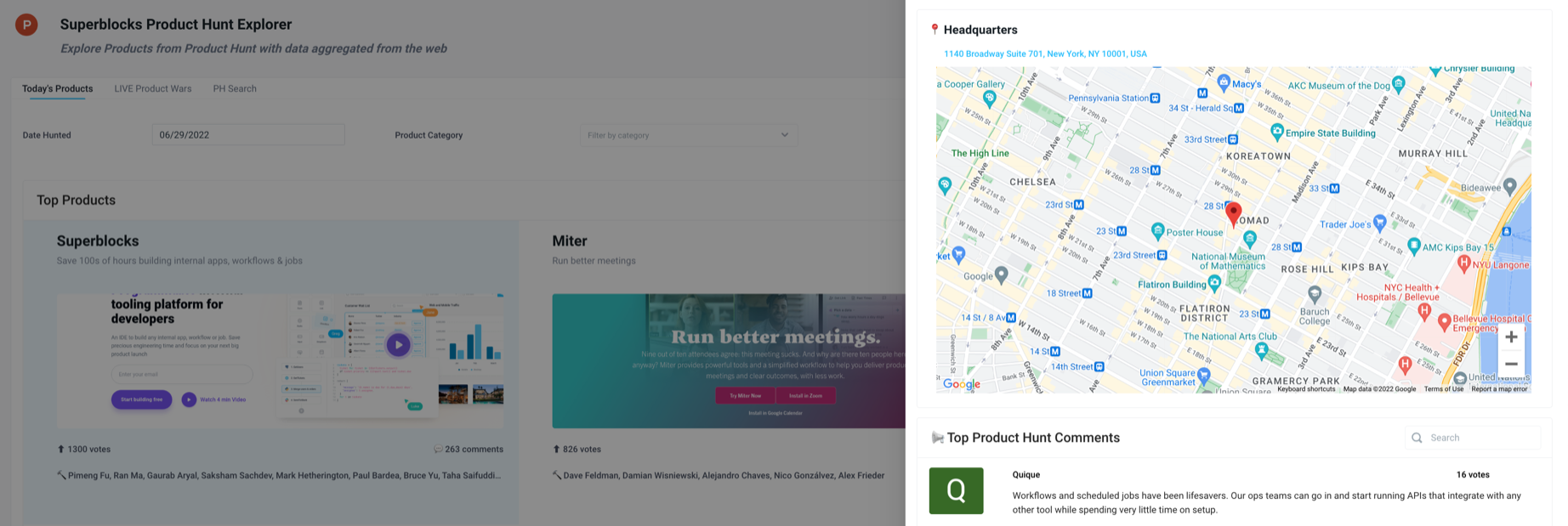This screenshot has height=526, width=1568.
Task: Open the LIVE Product Wars tab
Action: [153, 88]
